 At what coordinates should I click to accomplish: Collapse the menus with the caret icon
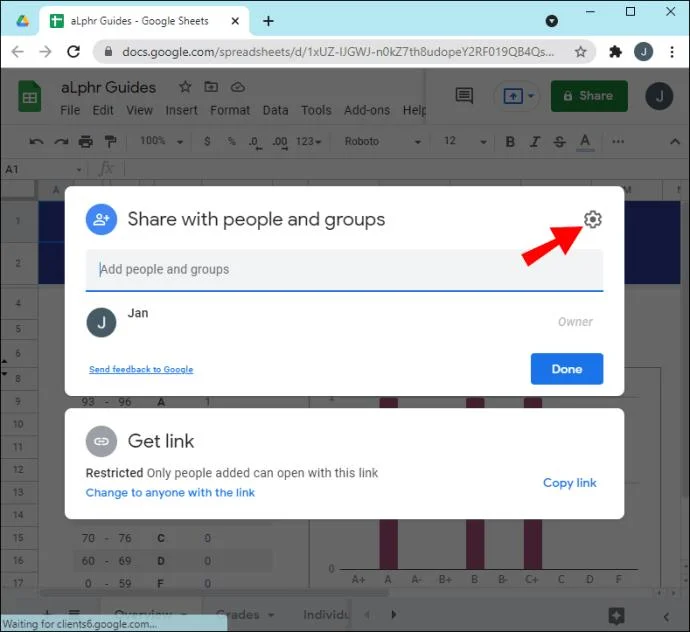pos(675,141)
